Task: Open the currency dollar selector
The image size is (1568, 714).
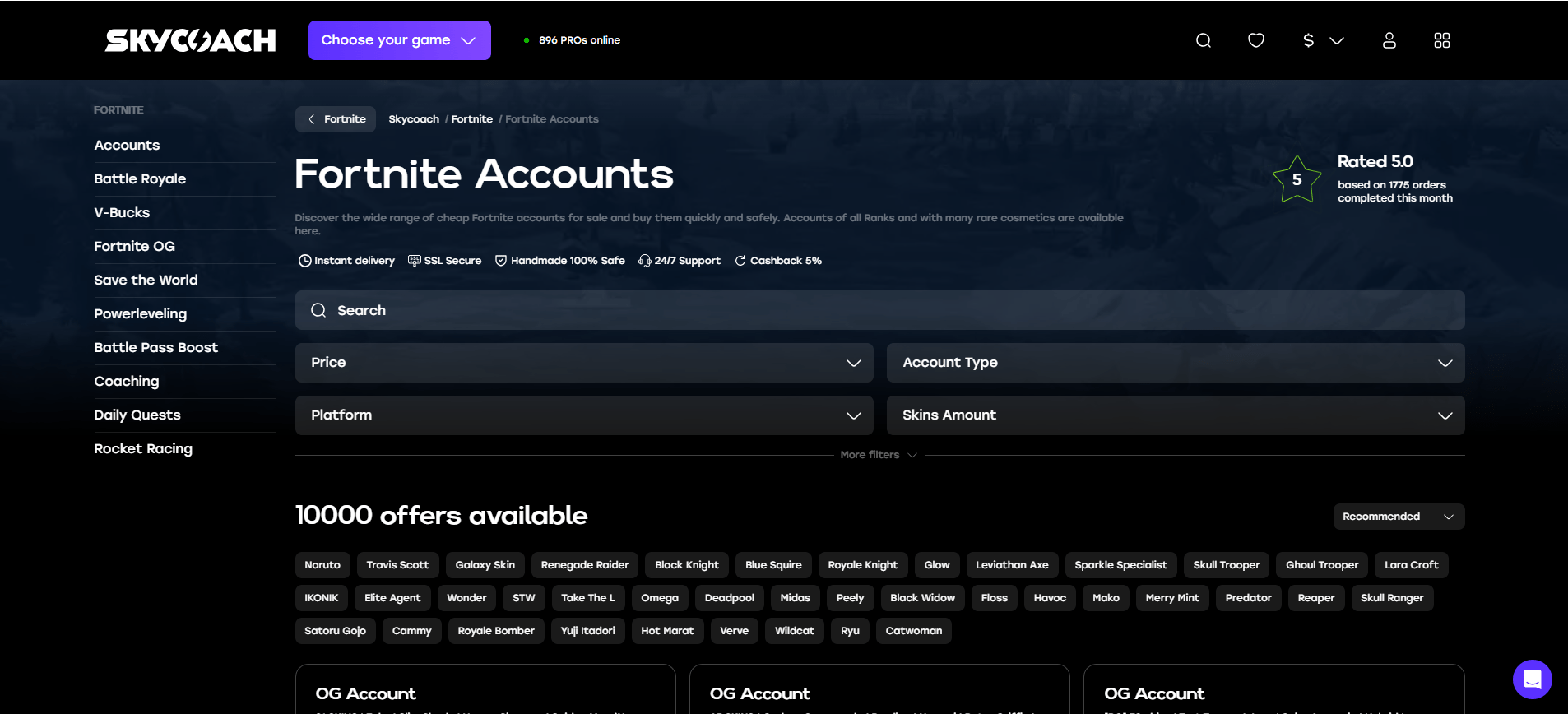Action: pos(1322,40)
